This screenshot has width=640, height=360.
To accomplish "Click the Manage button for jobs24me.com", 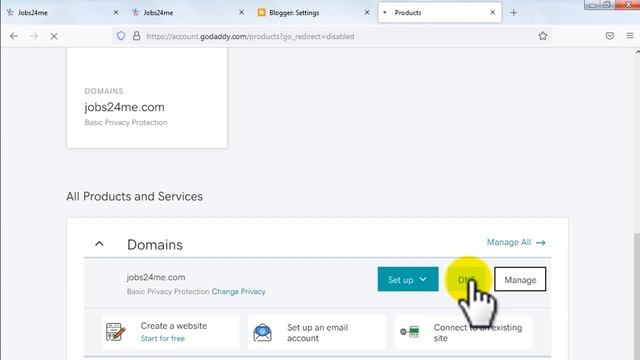I will [x=520, y=280].
